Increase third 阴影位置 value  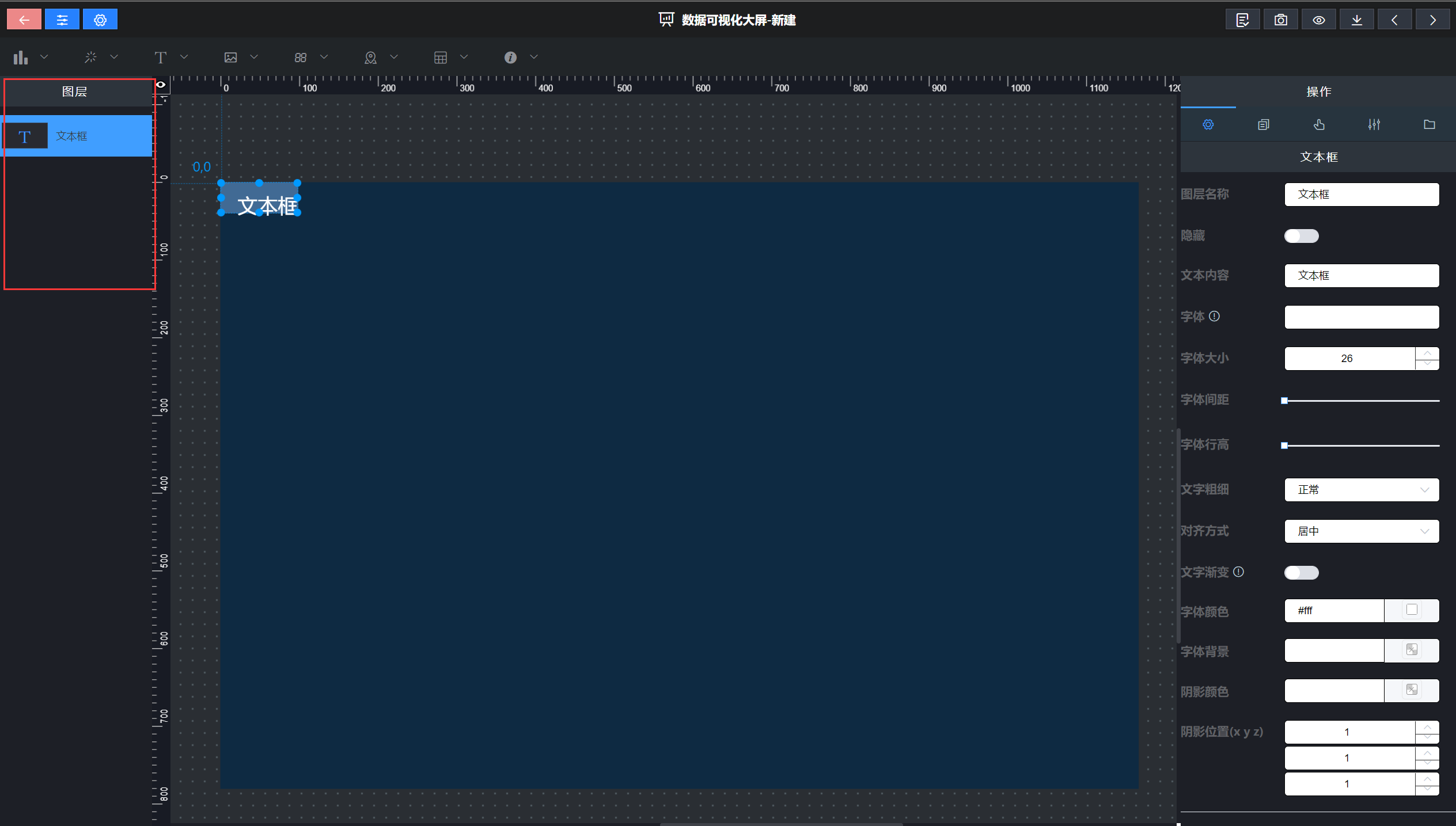pyautogui.click(x=1427, y=778)
